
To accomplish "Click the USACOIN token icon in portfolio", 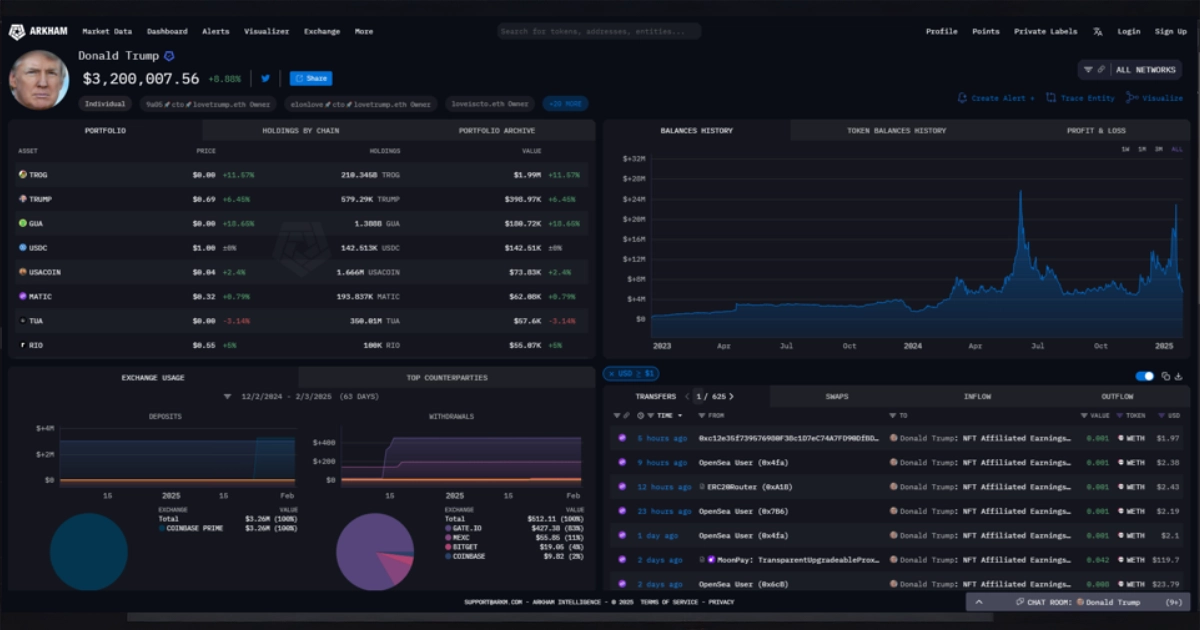I will tap(22, 272).
